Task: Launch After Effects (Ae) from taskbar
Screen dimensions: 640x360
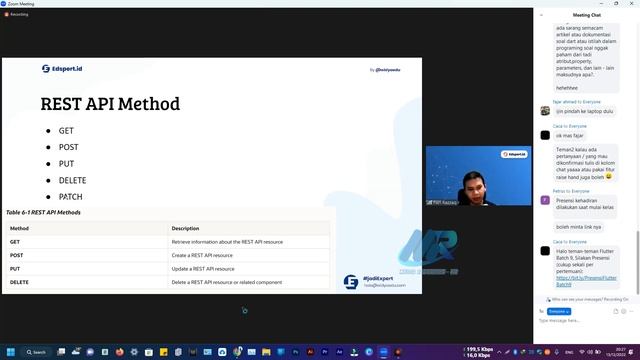Action: coord(340,352)
